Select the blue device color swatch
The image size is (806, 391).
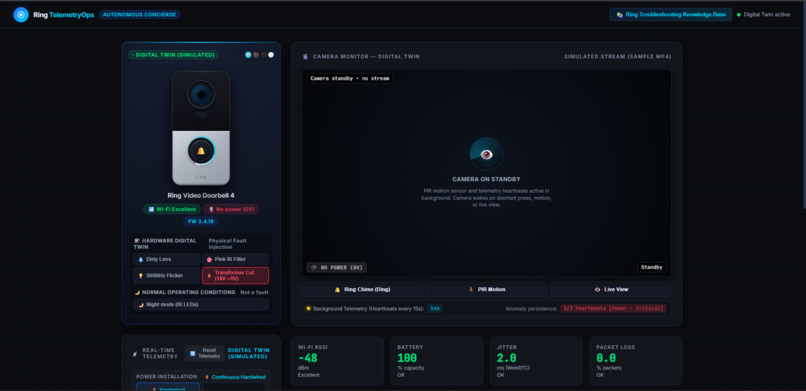click(x=248, y=54)
